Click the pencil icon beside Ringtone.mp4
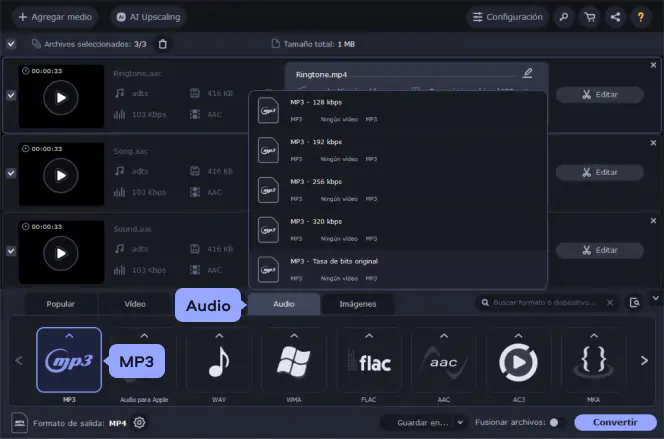 (x=528, y=73)
